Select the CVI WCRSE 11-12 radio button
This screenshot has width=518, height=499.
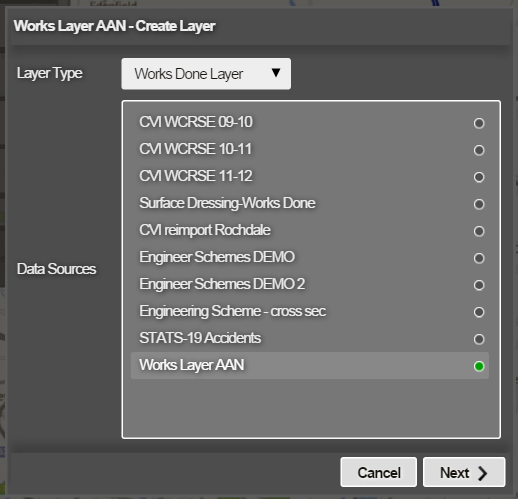click(479, 177)
